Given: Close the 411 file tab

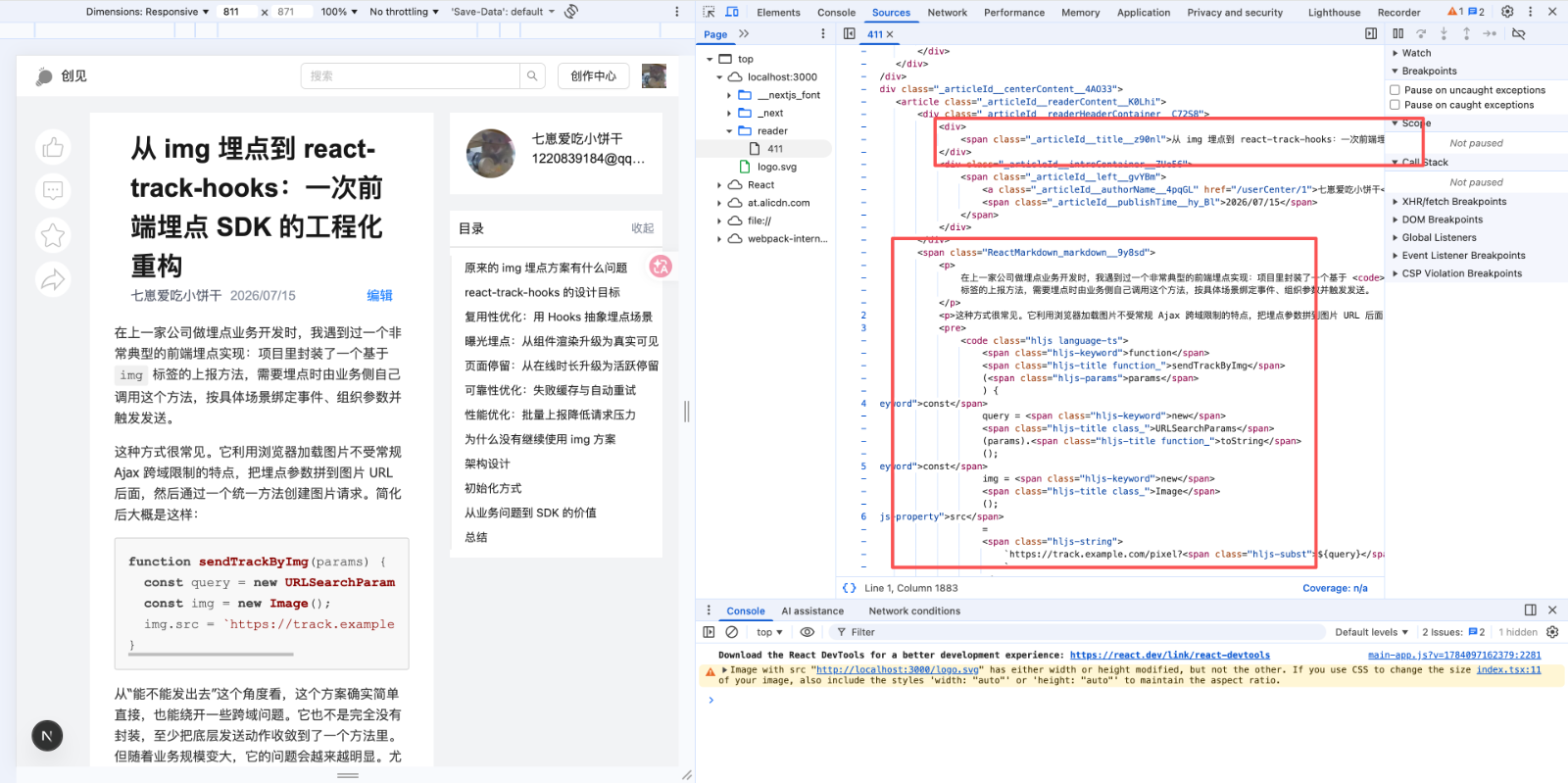Looking at the screenshot, I should (x=890, y=34).
